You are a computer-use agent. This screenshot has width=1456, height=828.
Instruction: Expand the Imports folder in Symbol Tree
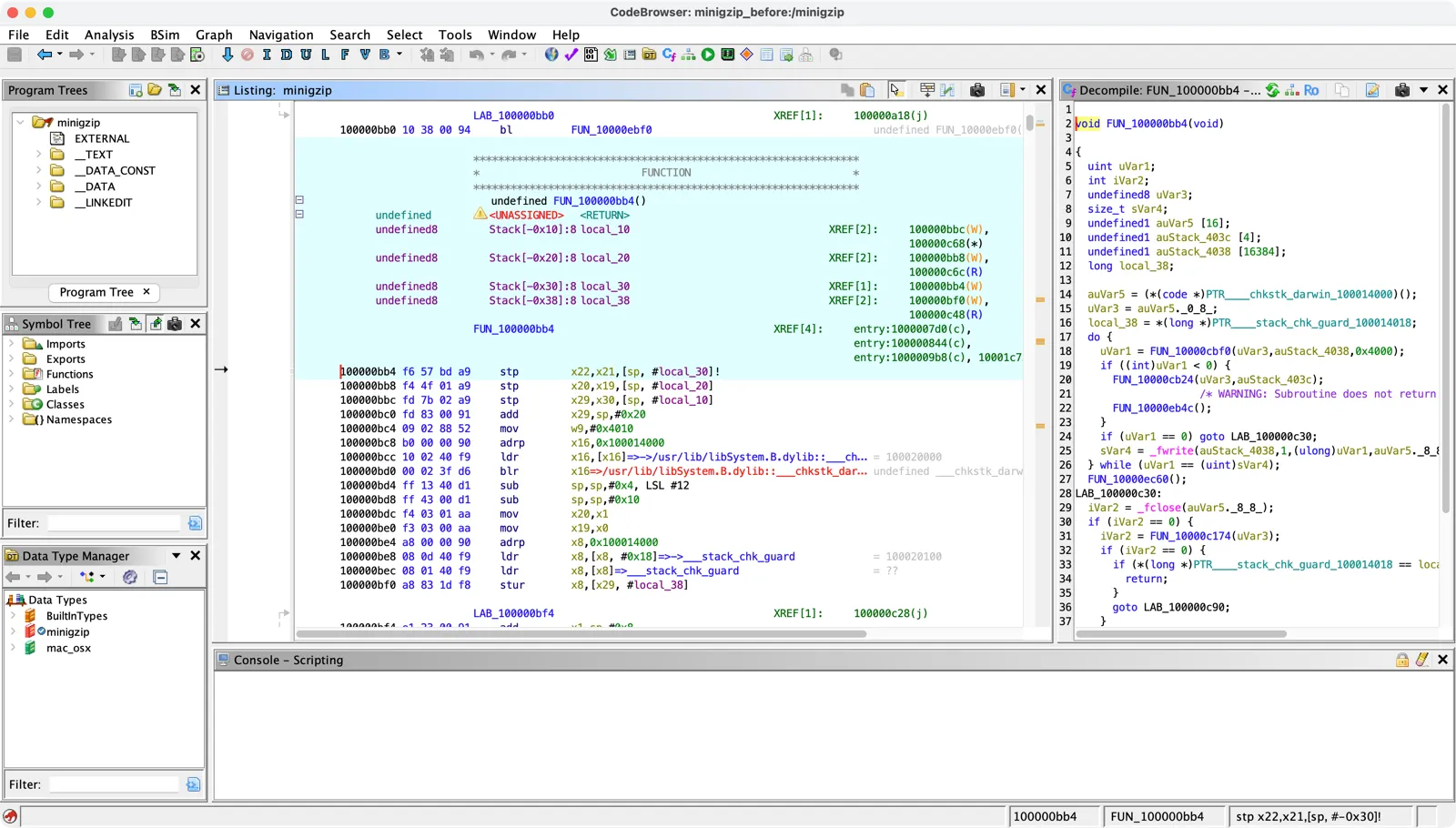point(11,344)
